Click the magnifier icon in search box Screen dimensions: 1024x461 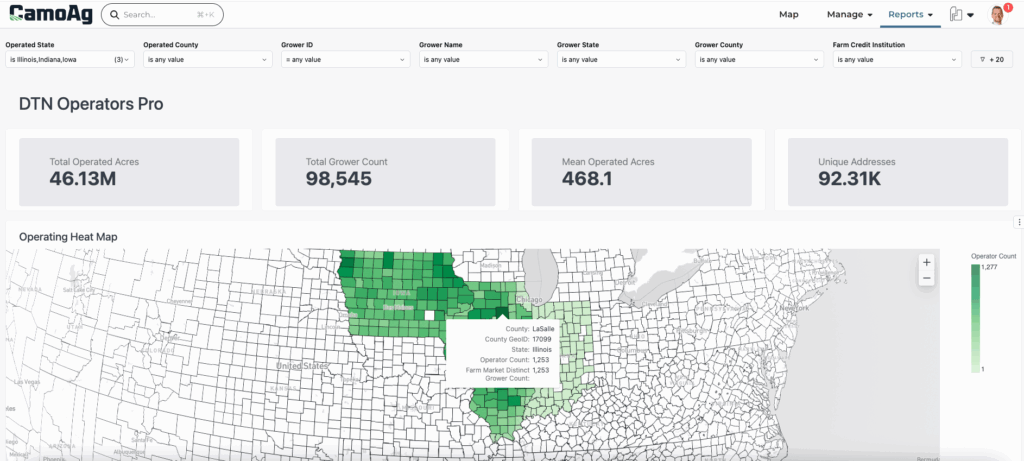(114, 14)
